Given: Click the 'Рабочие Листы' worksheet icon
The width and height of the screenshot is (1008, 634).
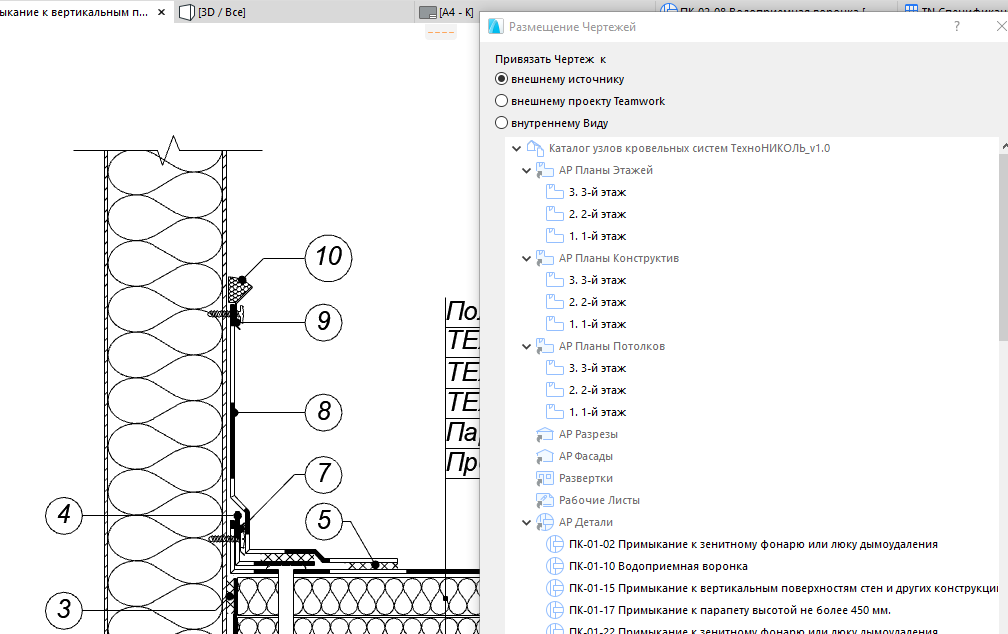Looking at the screenshot, I should 545,500.
